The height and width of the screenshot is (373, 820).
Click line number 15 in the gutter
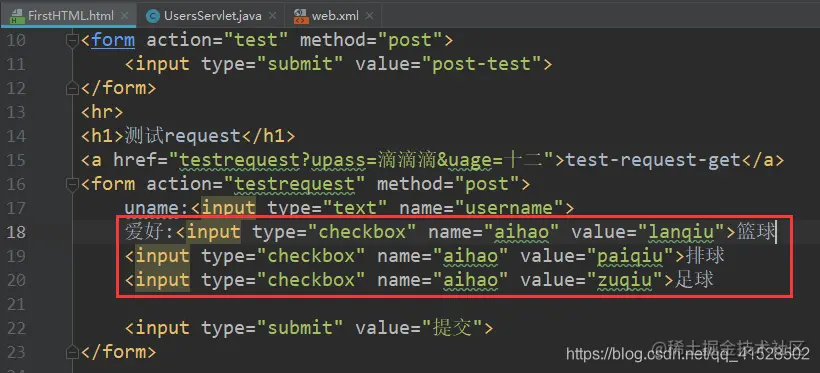pos(16,160)
